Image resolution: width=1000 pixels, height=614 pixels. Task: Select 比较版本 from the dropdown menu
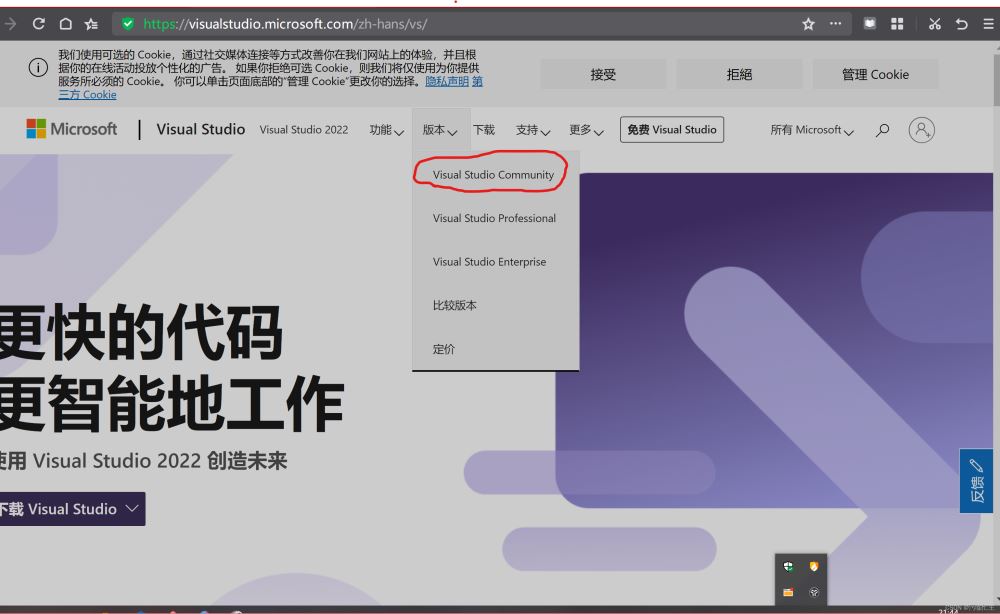click(455, 305)
